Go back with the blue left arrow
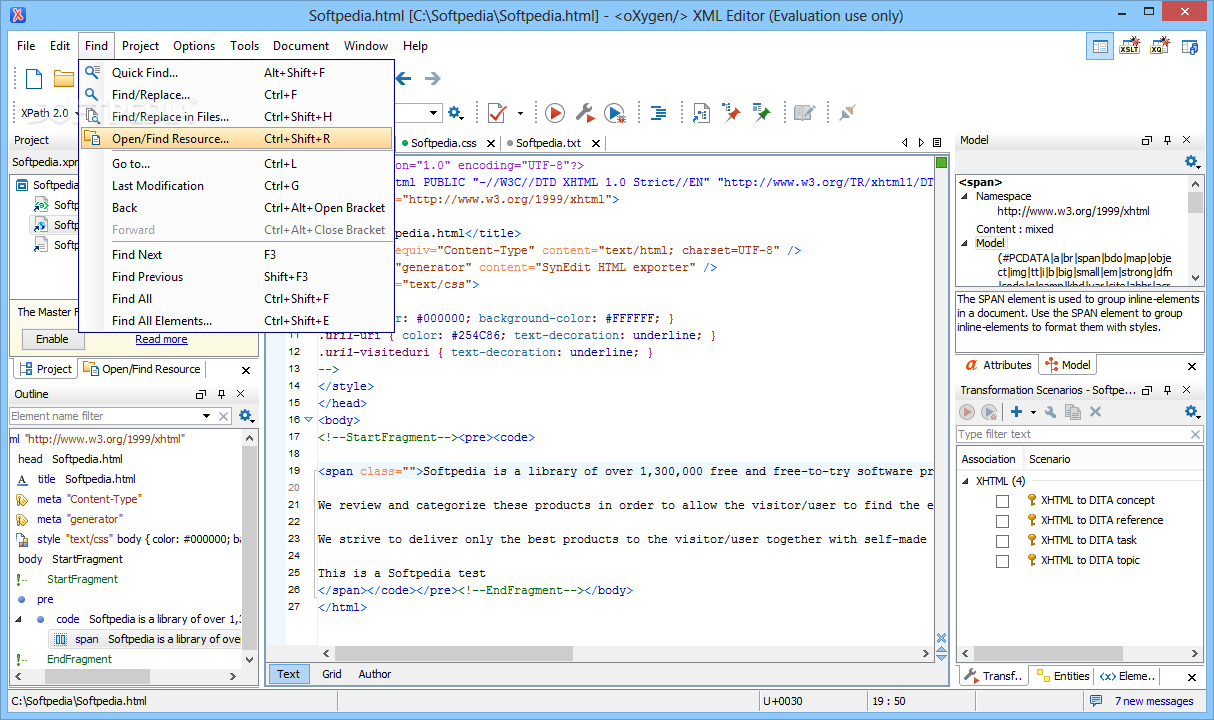This screenshot has height=720, width=1214. (403, 78)
